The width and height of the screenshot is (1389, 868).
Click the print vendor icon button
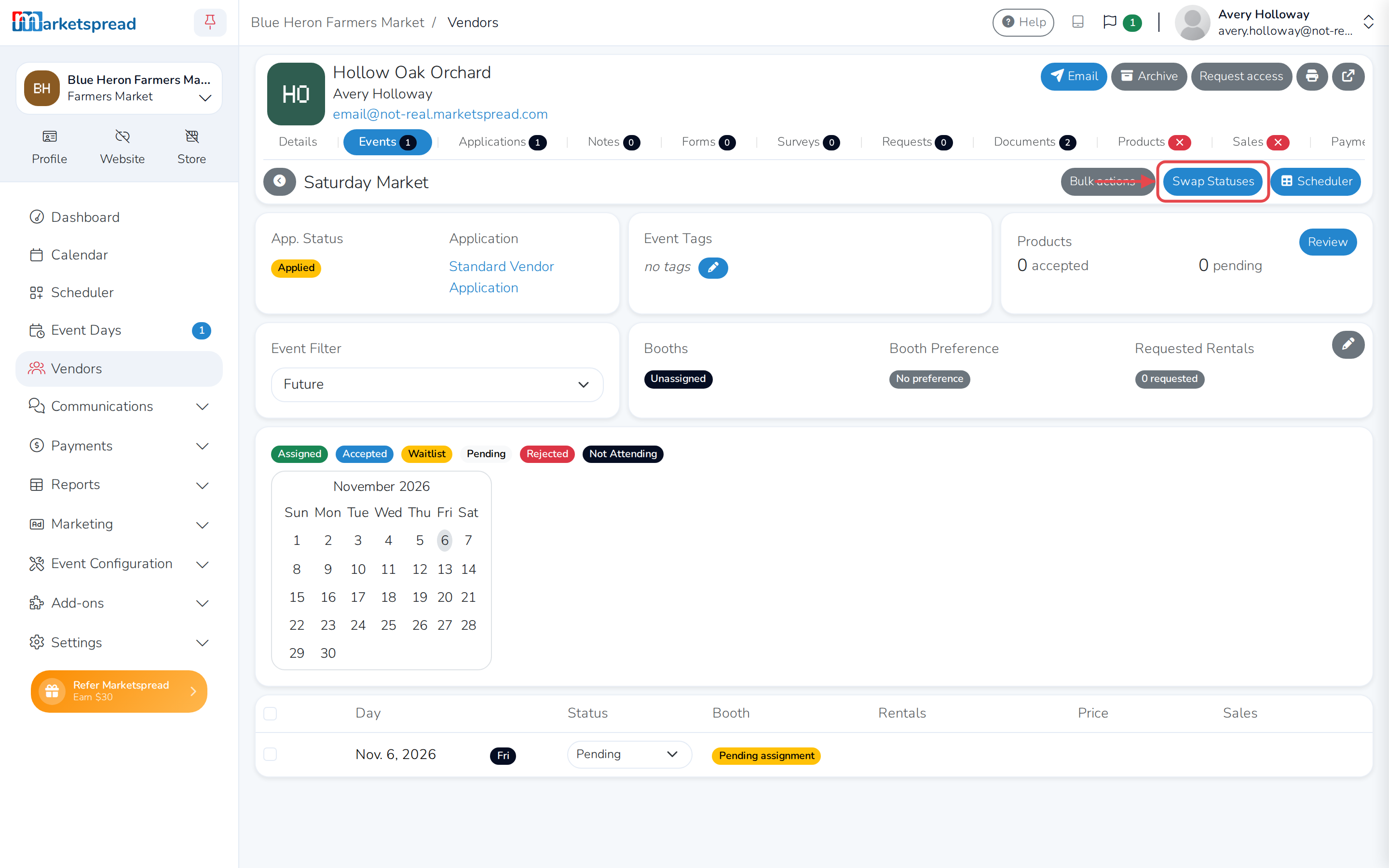coord(1312,76)
